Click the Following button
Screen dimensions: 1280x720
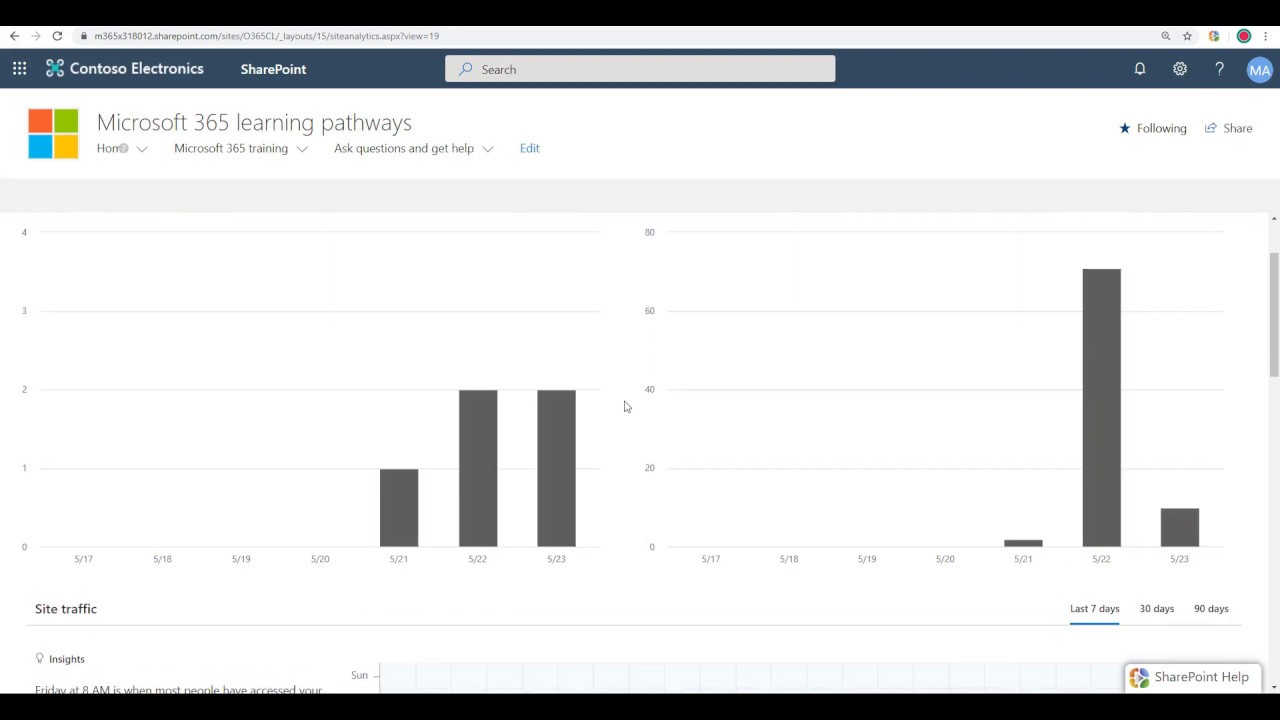[1153, 128]
